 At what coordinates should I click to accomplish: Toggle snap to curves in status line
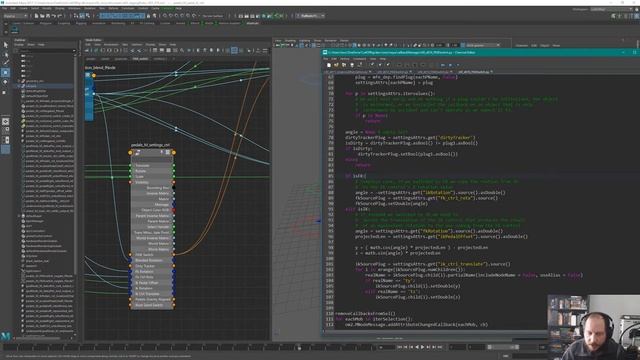click(x=171, y=16)
